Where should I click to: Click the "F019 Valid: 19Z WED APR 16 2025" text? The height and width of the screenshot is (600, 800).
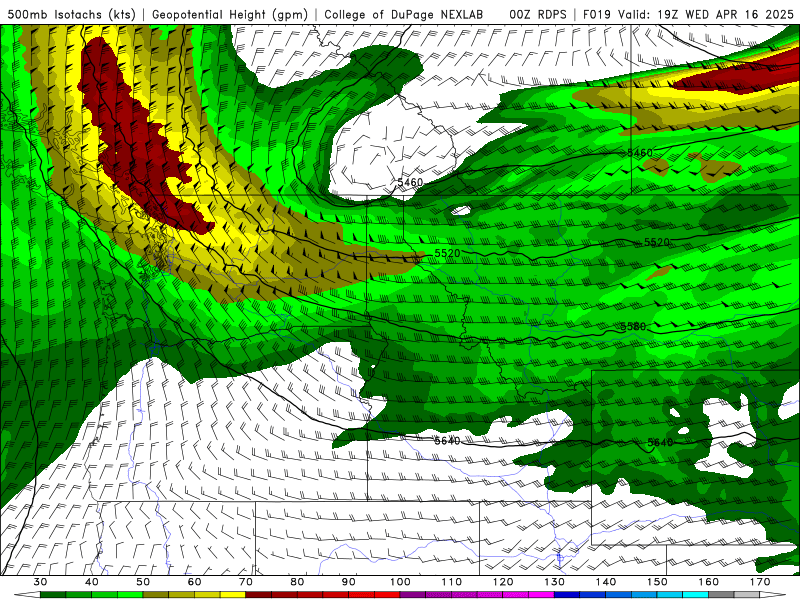tap(688, 14)
